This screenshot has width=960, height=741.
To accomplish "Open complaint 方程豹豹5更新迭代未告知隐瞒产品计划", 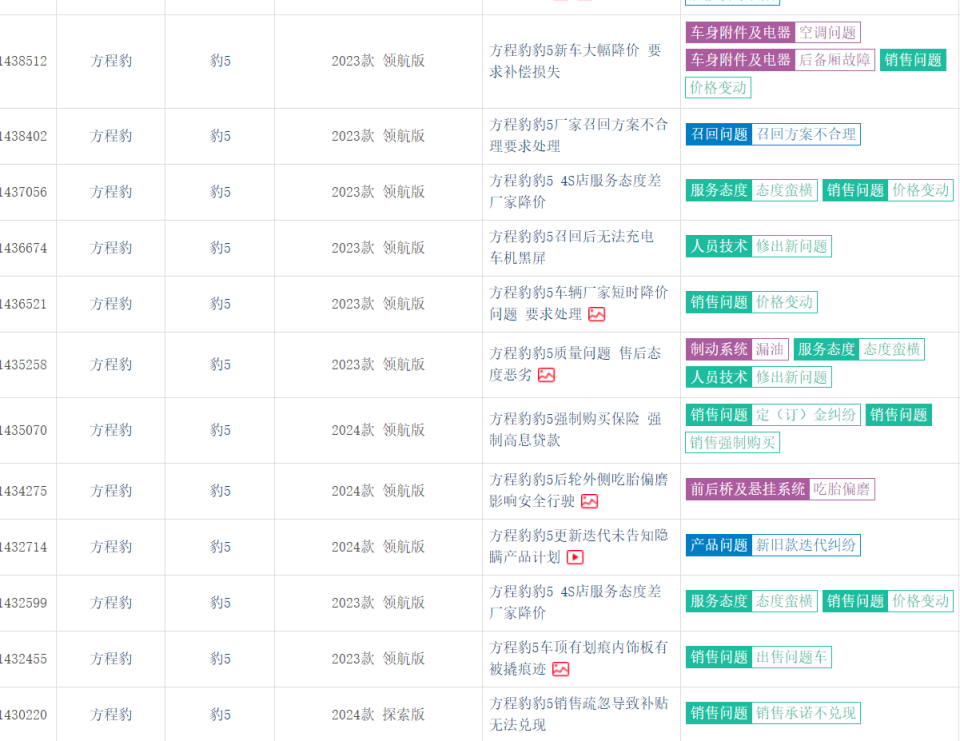I will point(579,546).
